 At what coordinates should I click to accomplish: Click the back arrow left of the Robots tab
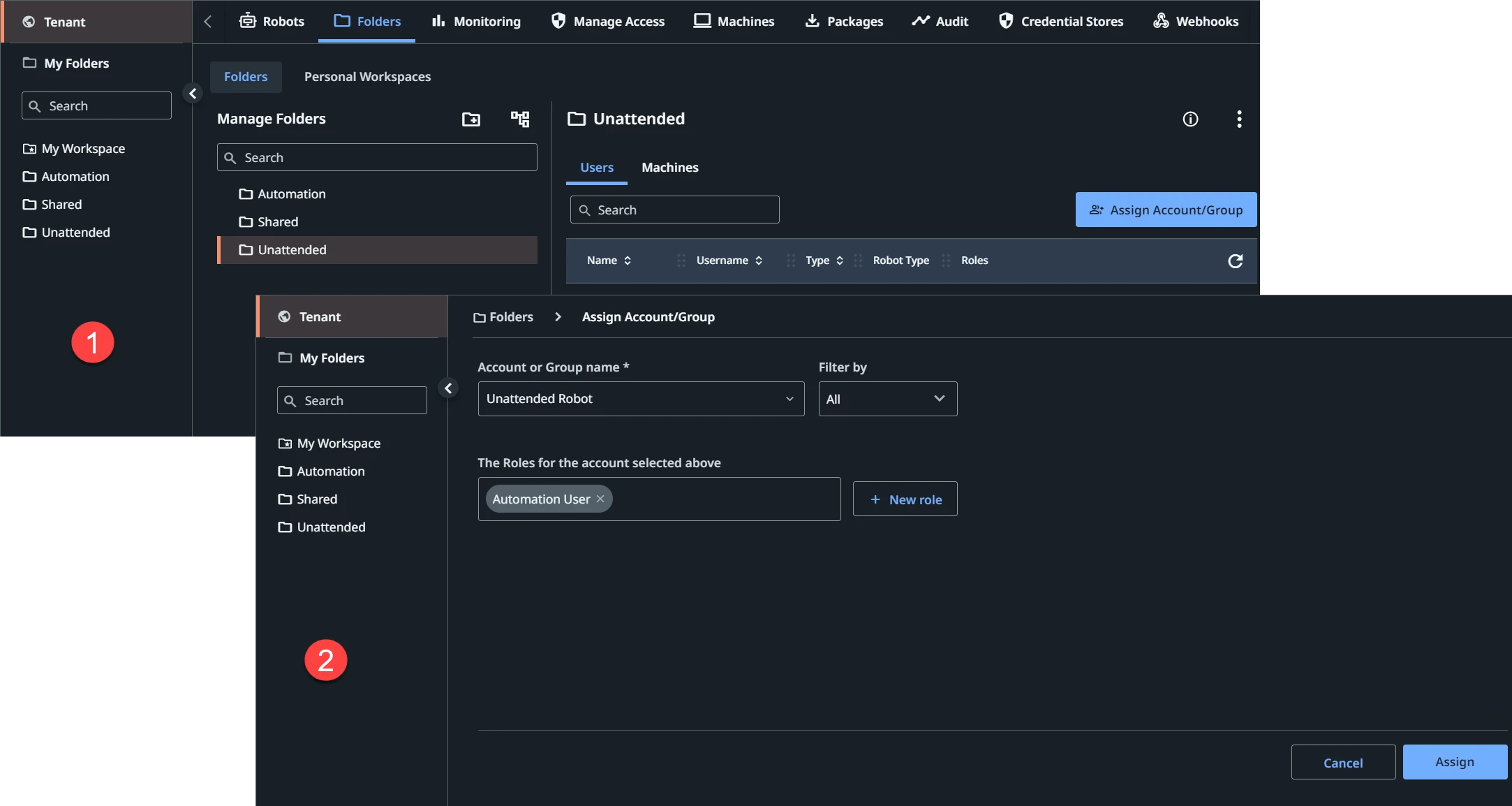pos(207,22)
